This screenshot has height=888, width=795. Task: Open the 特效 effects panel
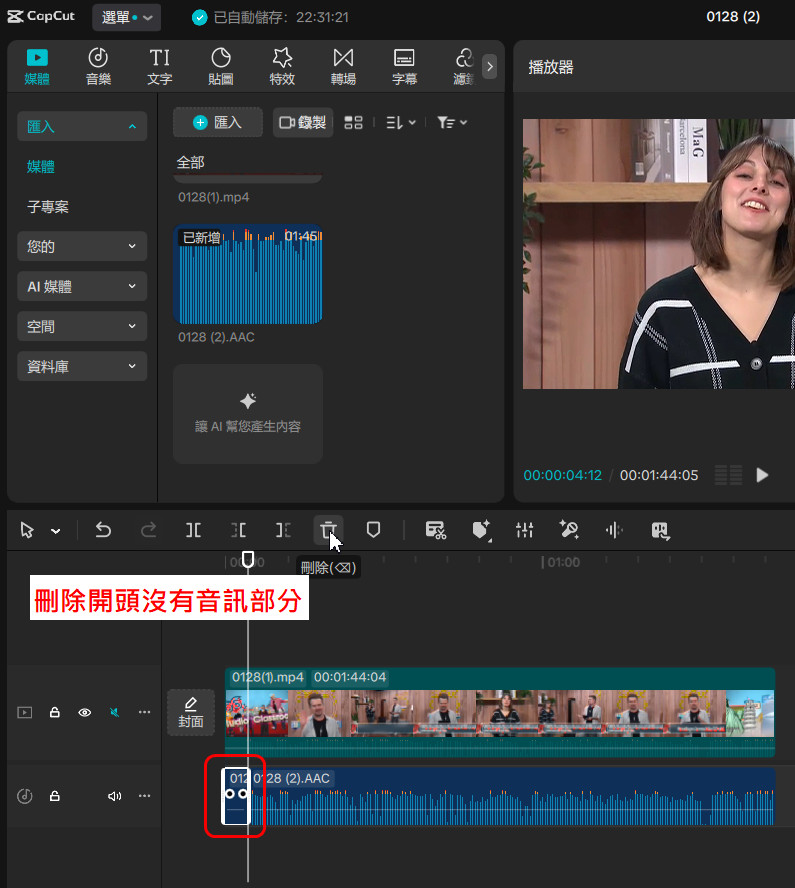pos(282,66)
